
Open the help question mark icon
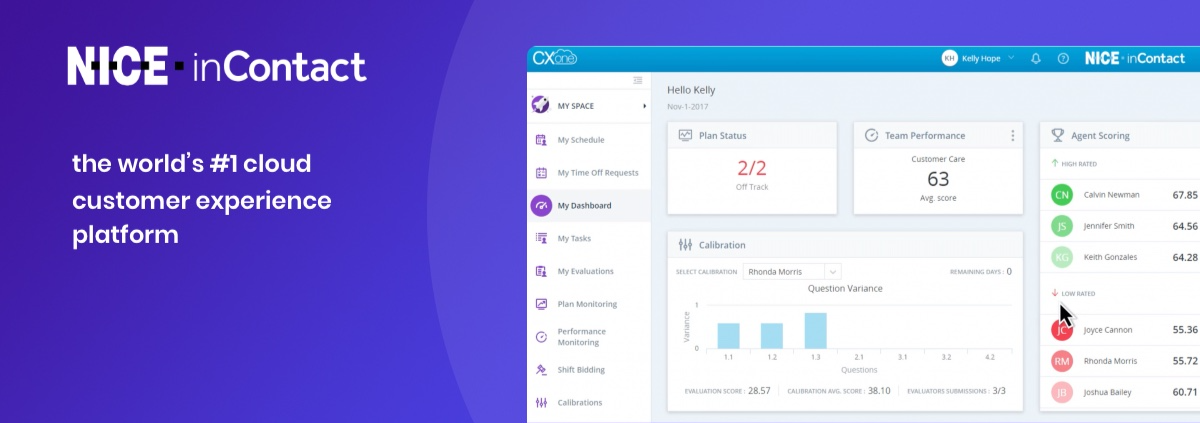[1063, 58]
